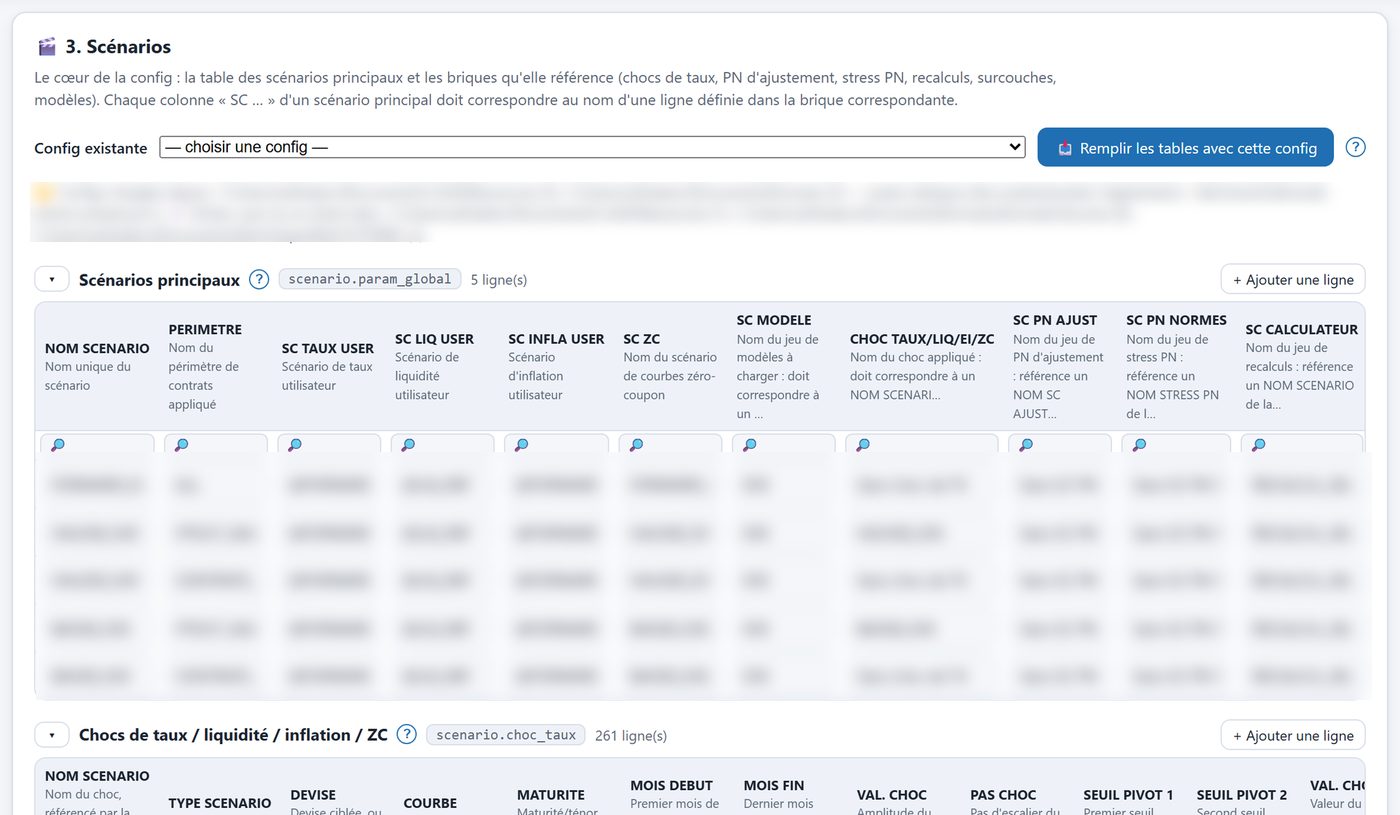Click the SC LIQ USER filter field
This screenshot has width=1400, height=815.
[x=442, y=444]
